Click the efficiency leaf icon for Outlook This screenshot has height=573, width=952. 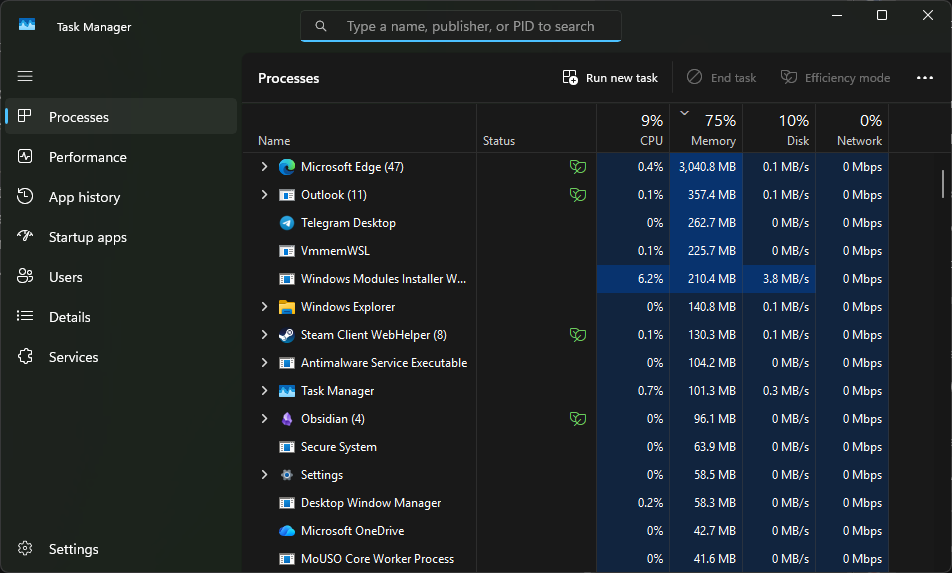pyautogui.click(x=577, y=195)
